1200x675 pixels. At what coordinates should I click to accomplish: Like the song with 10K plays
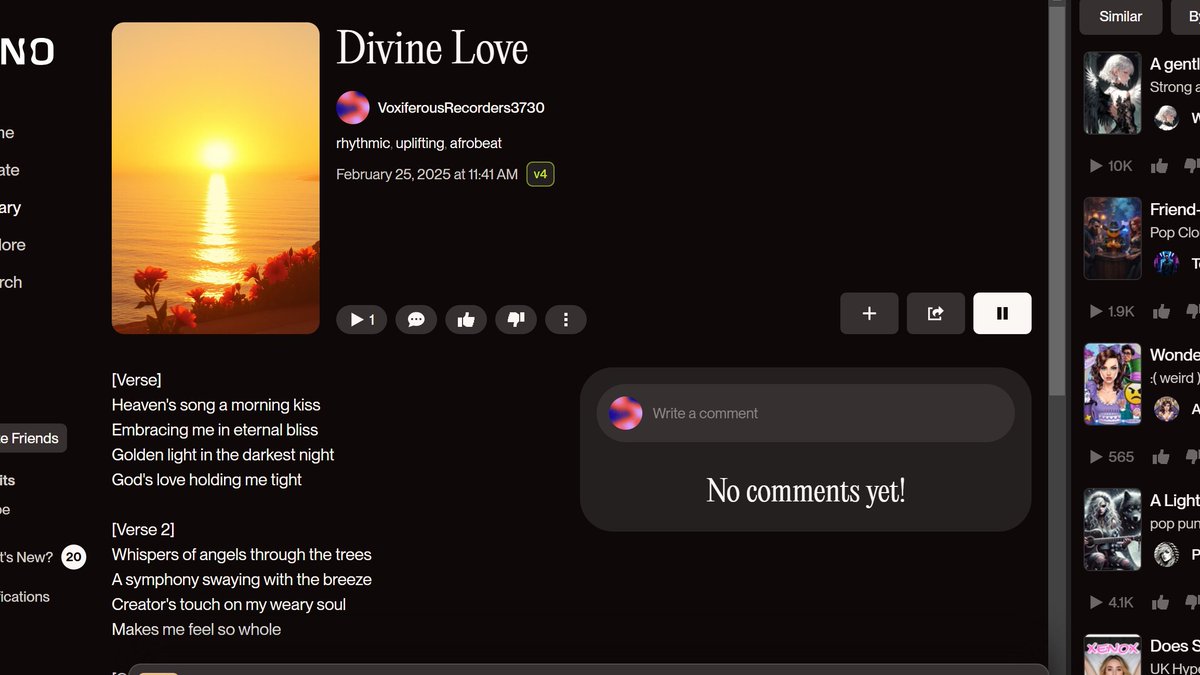(1160, 166)
